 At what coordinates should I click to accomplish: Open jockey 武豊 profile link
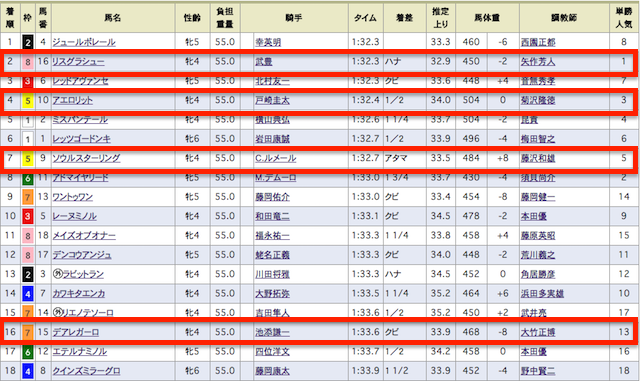(x=264, y=62)
